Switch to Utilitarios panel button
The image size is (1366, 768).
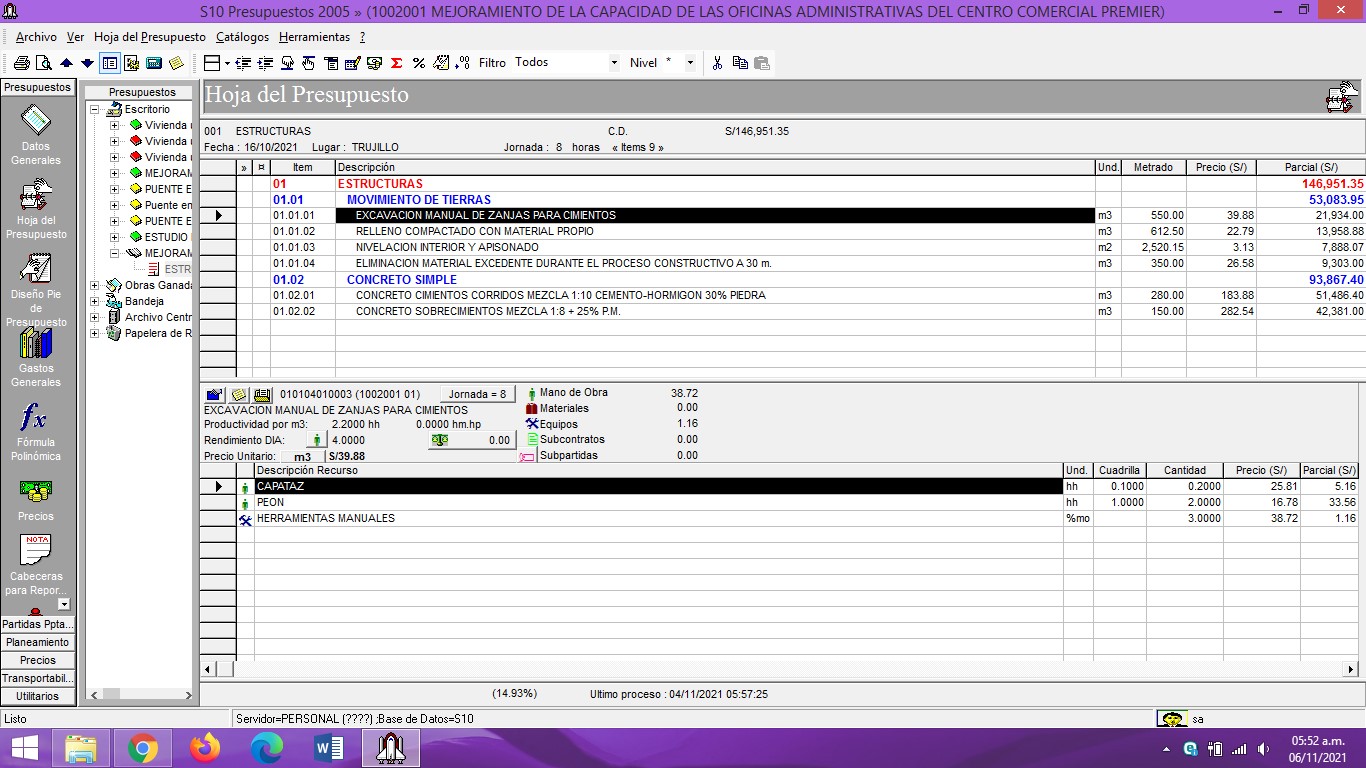(38, 696)
